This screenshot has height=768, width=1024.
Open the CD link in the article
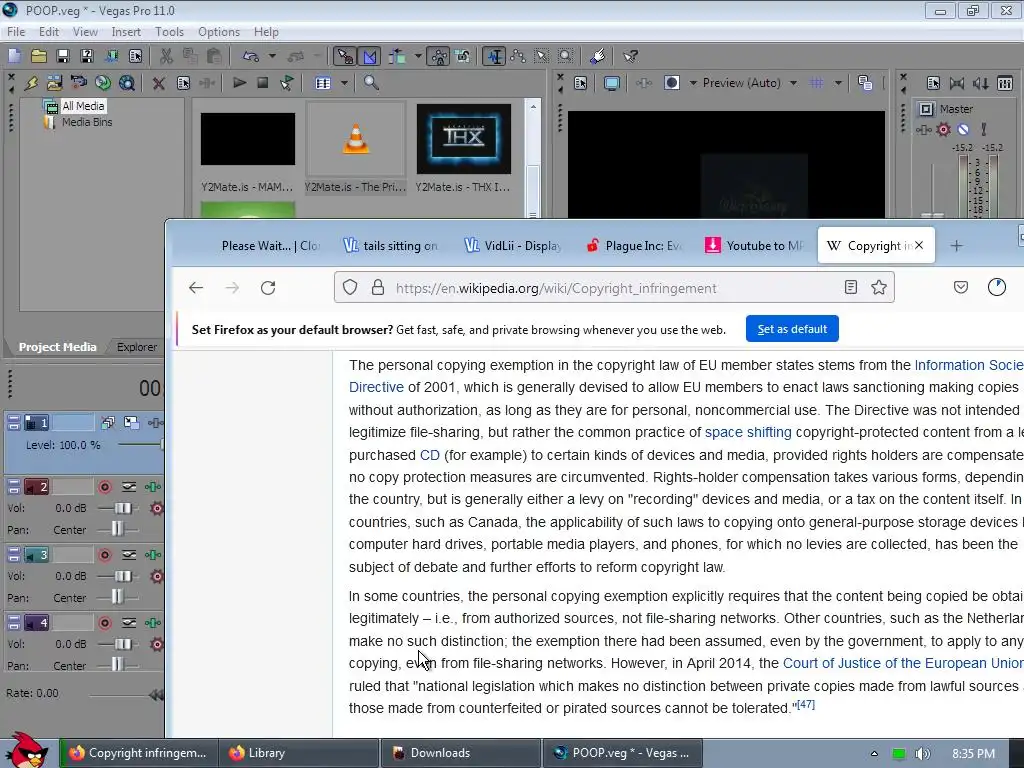pos(430,455)
